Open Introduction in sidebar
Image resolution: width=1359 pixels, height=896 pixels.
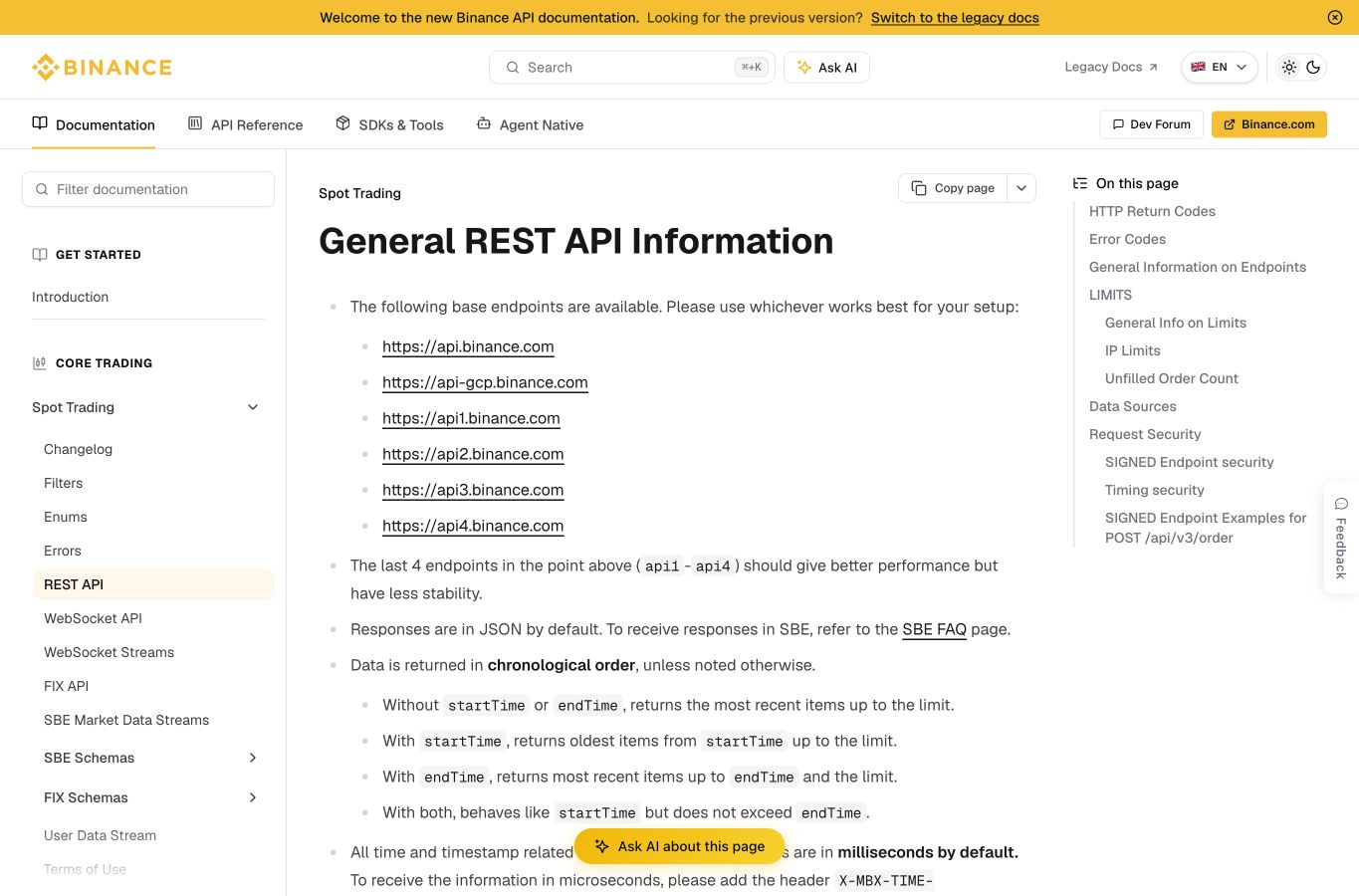click(71, 297)
